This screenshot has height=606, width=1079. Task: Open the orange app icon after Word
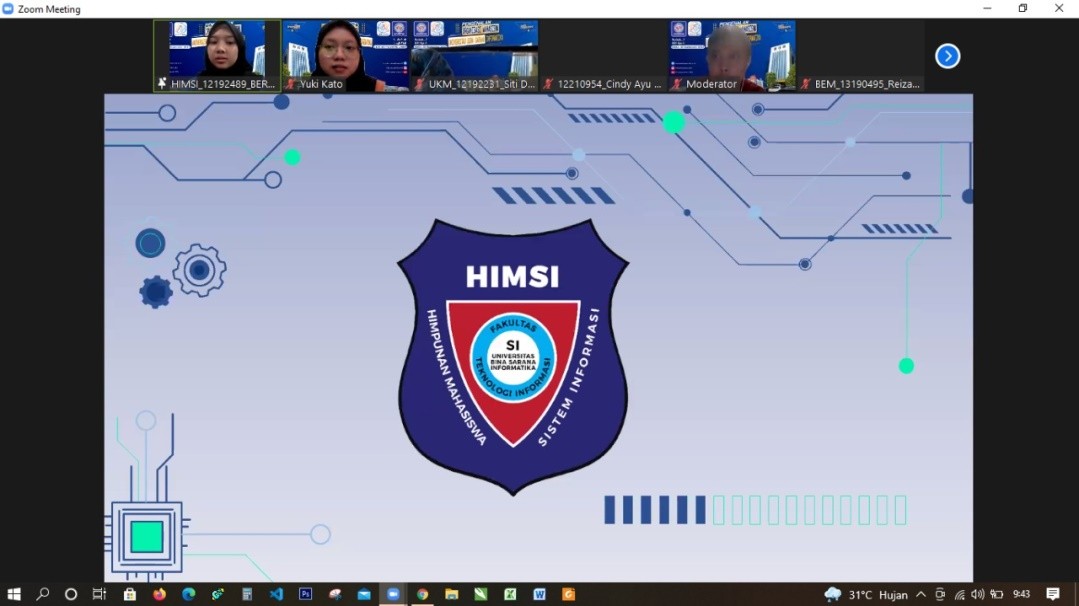pos(568,594)
